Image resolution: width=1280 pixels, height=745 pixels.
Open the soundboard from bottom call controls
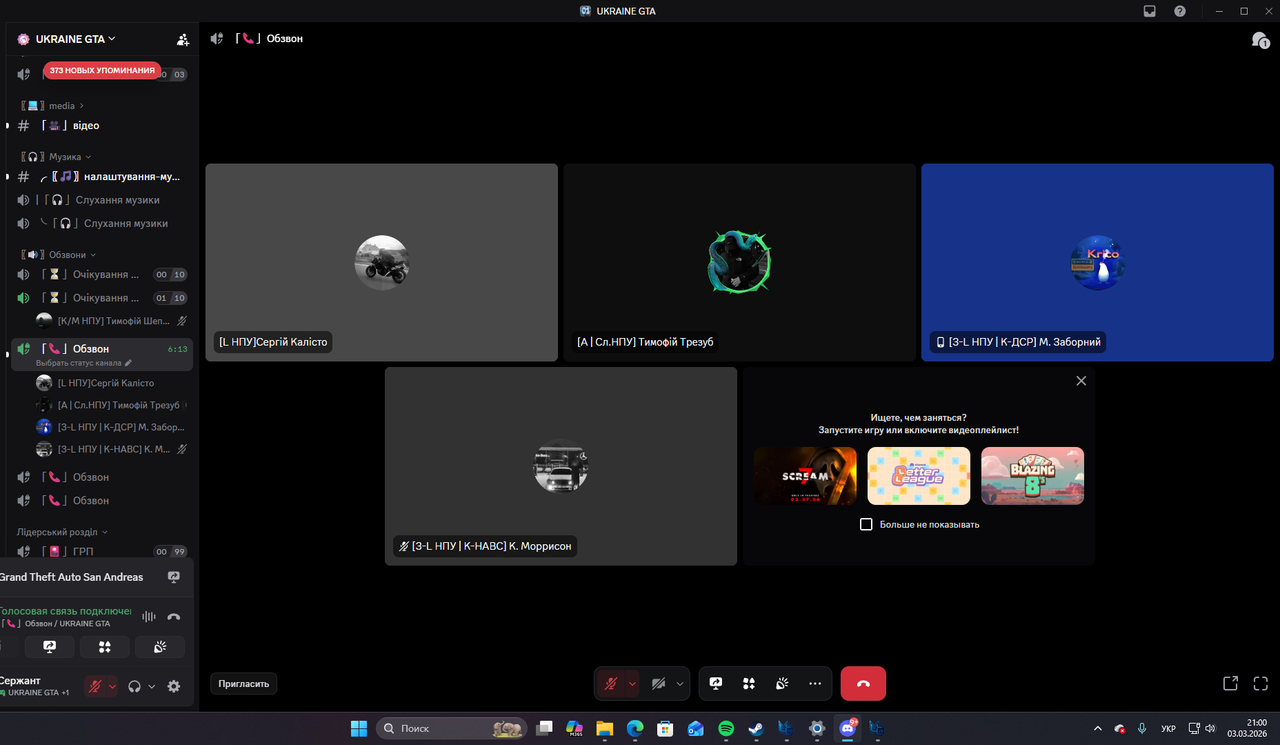[x=782, y=684]
